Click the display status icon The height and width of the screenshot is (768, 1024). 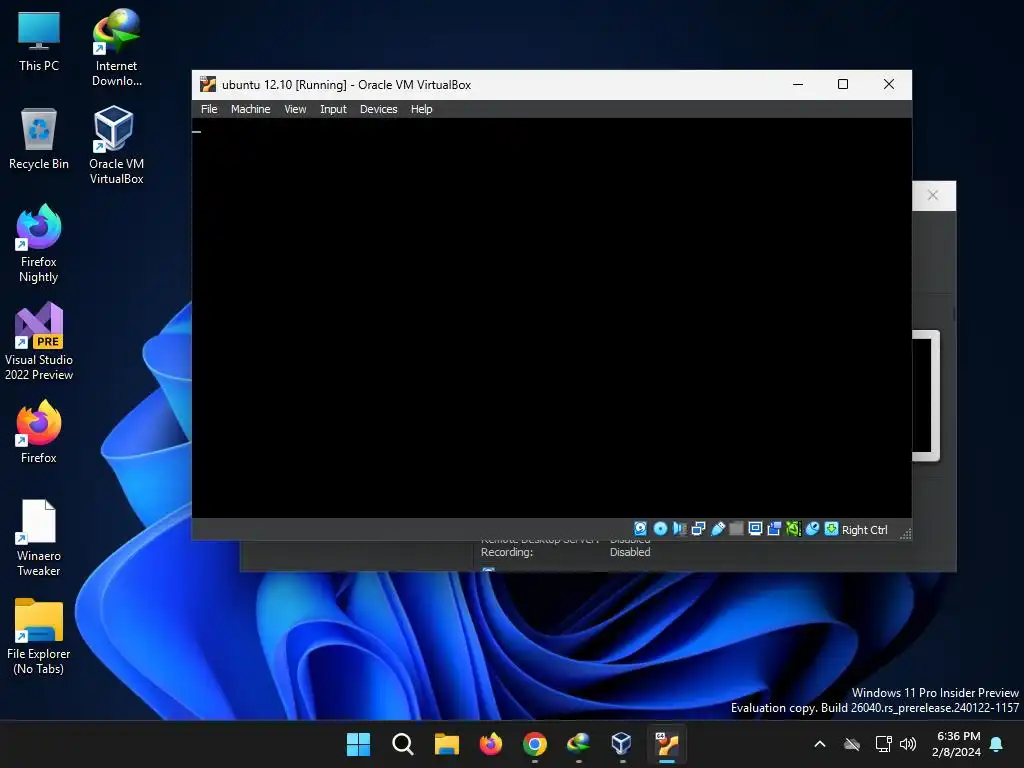[755, 528]
